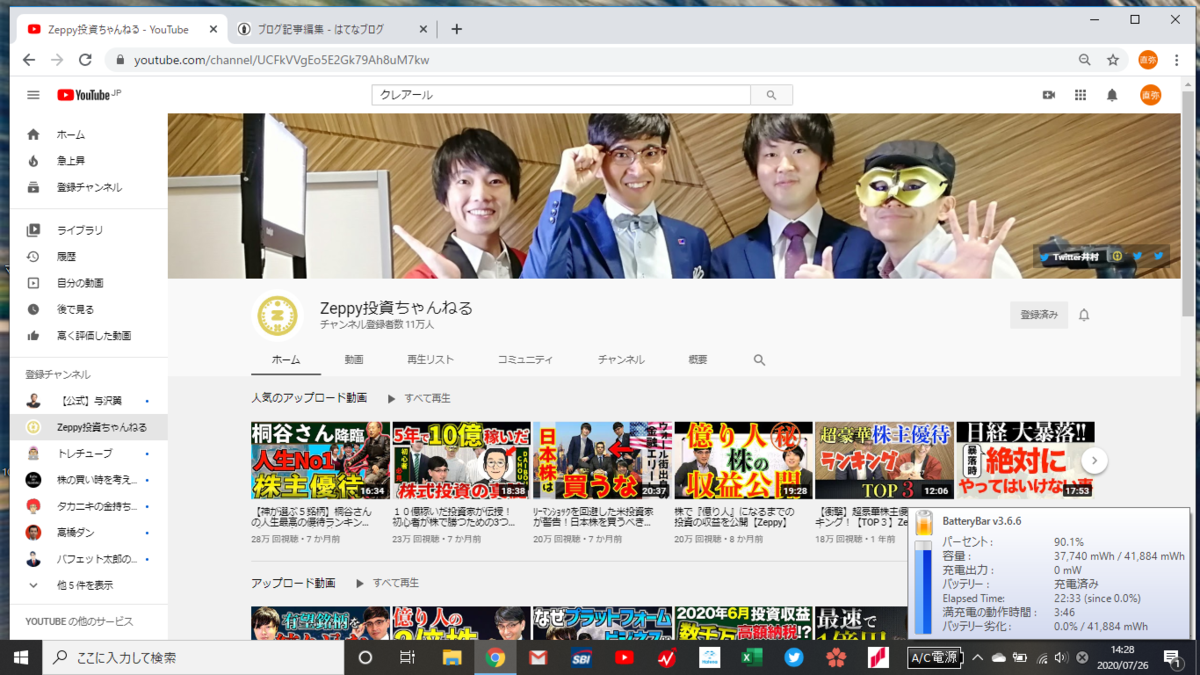Click the Windows Start button
Image resolution: width=1200 pixels, height=675 pixels.
pos(21,657)
